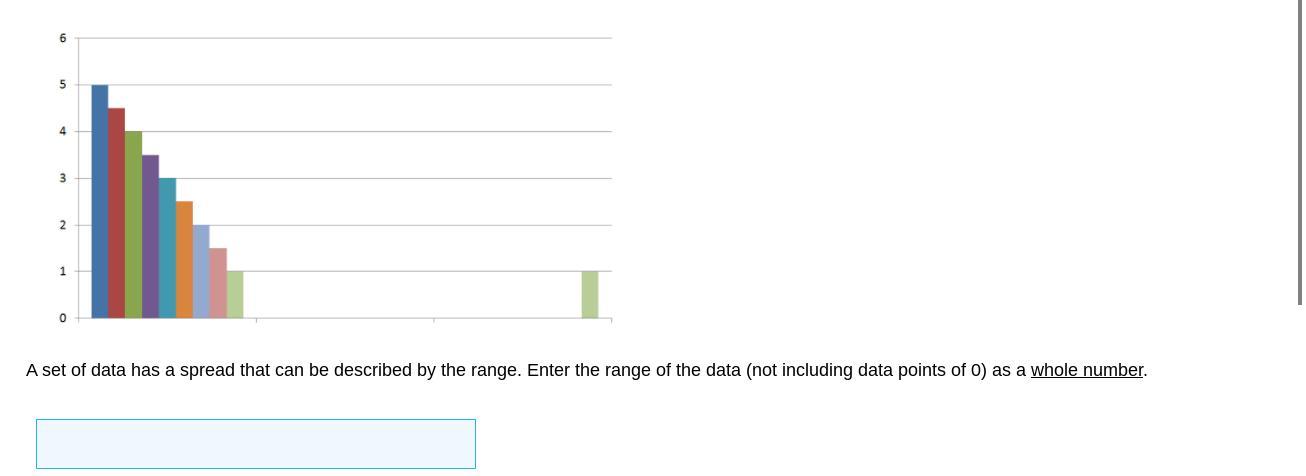The height and width of the screenshot is (476, 1306).
Task: Click the y-axis label 2
Action: [x=62, y=225]
